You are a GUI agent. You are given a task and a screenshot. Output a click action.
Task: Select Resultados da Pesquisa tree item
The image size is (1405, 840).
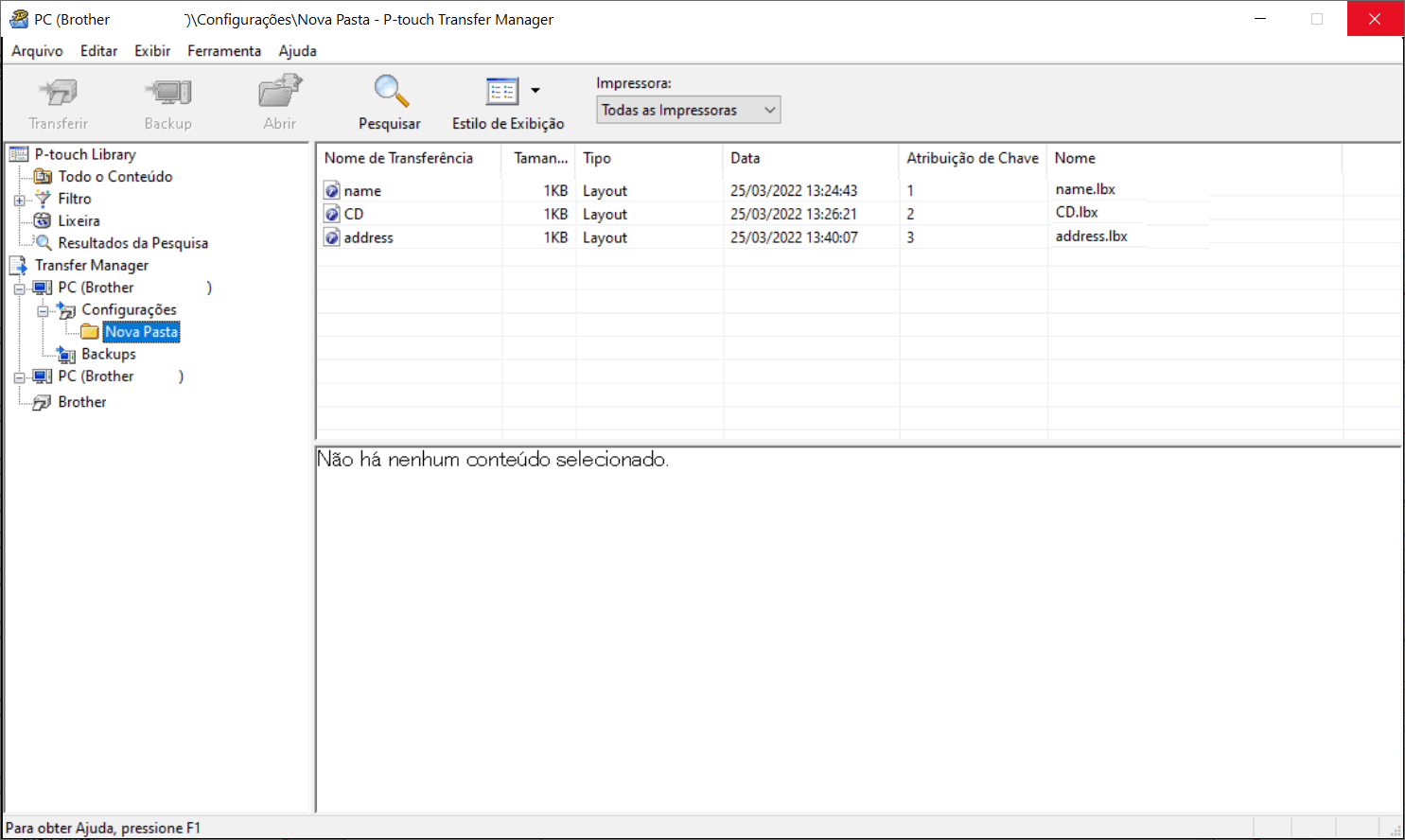(133, 243)
